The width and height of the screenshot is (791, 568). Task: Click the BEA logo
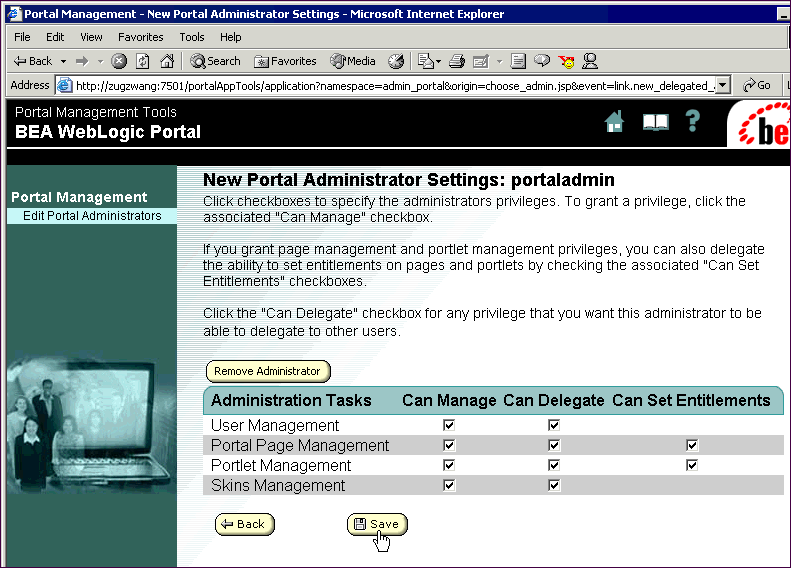coord(759,124)
